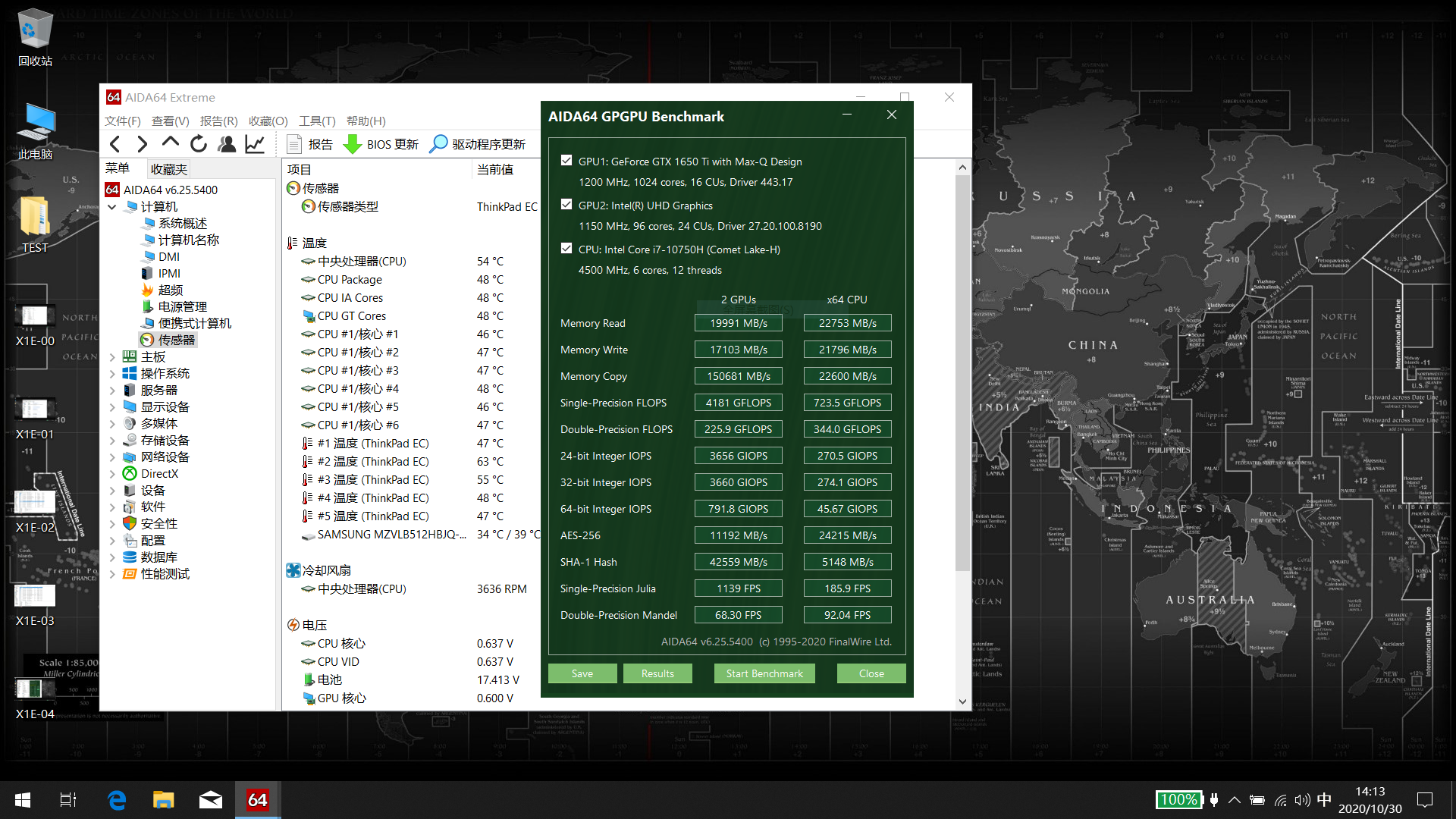Open the graph chart toolbar icon
Image resolution: width=1456 pixels, height=819 pixels.
[x=255, y=144]
